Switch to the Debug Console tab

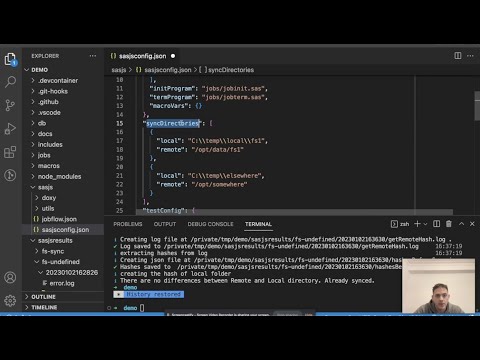click(210, 224)
